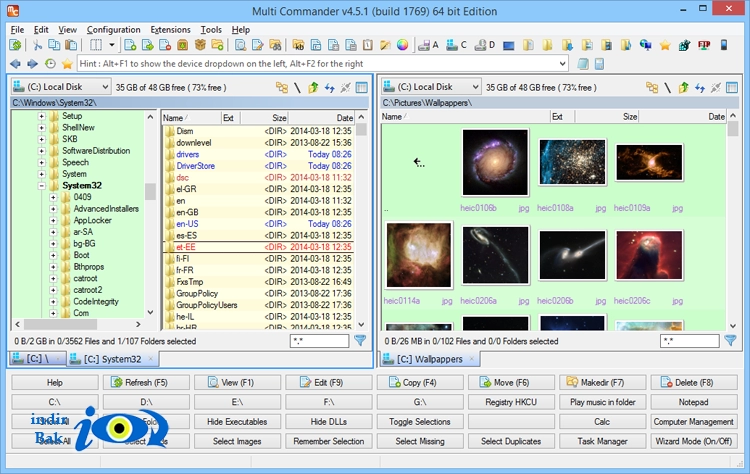Click the yellow star favorites icon beside FTP
The width and height of the screenshot is (750, 474).
[664, 45]
